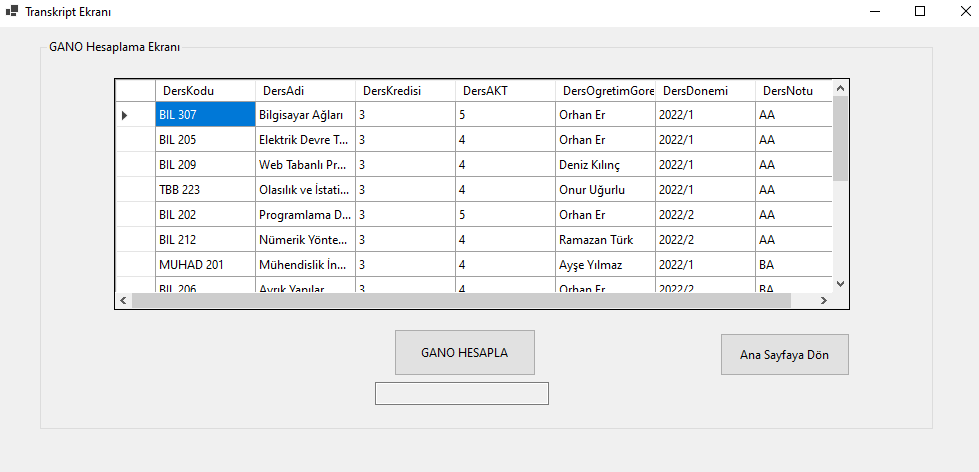Select the MUHAD 201 cell
This screenshot has width=979, height=472.
coord(205,264)
